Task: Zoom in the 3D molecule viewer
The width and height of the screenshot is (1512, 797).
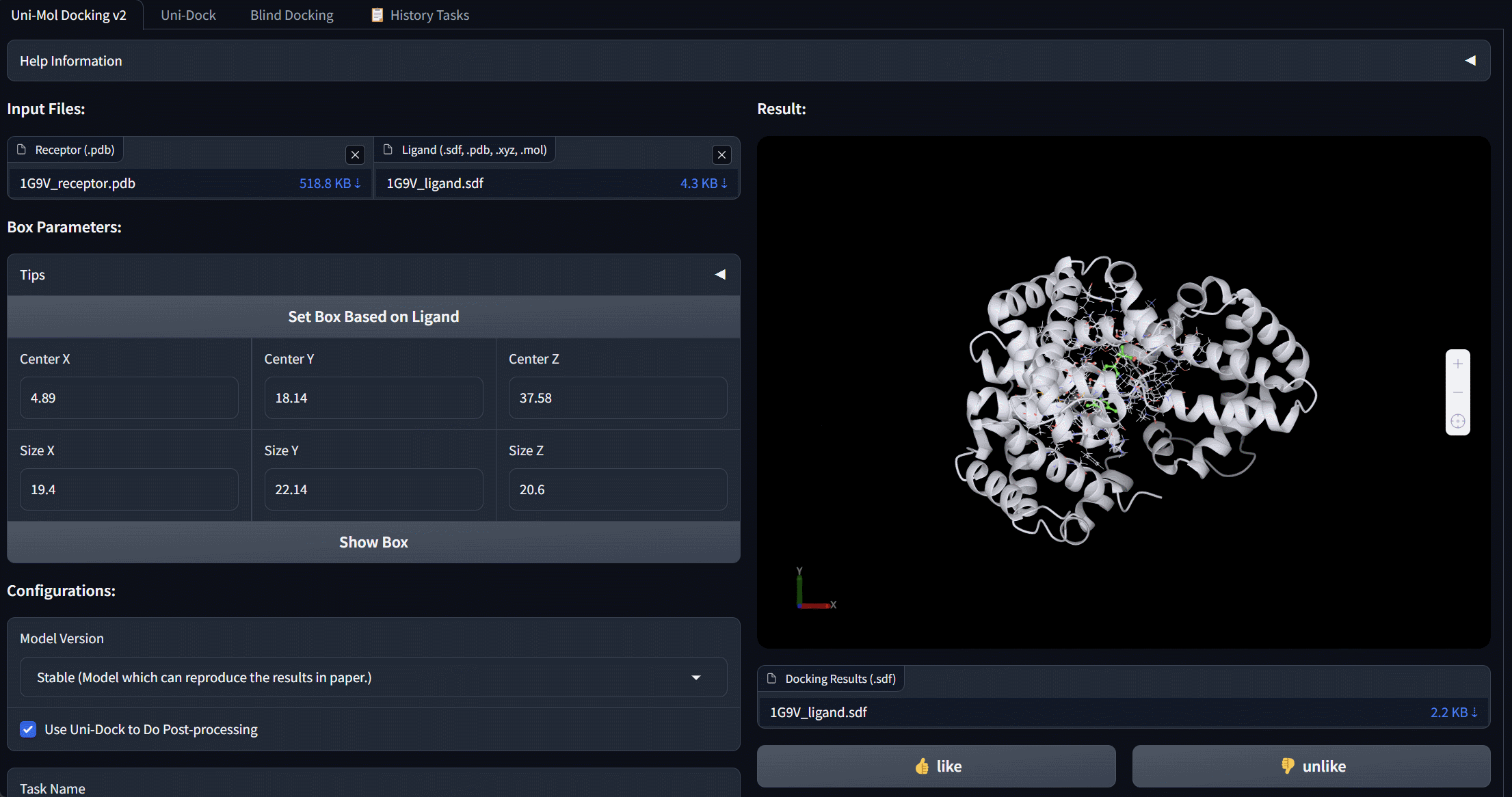Action: pos(1457,364)
